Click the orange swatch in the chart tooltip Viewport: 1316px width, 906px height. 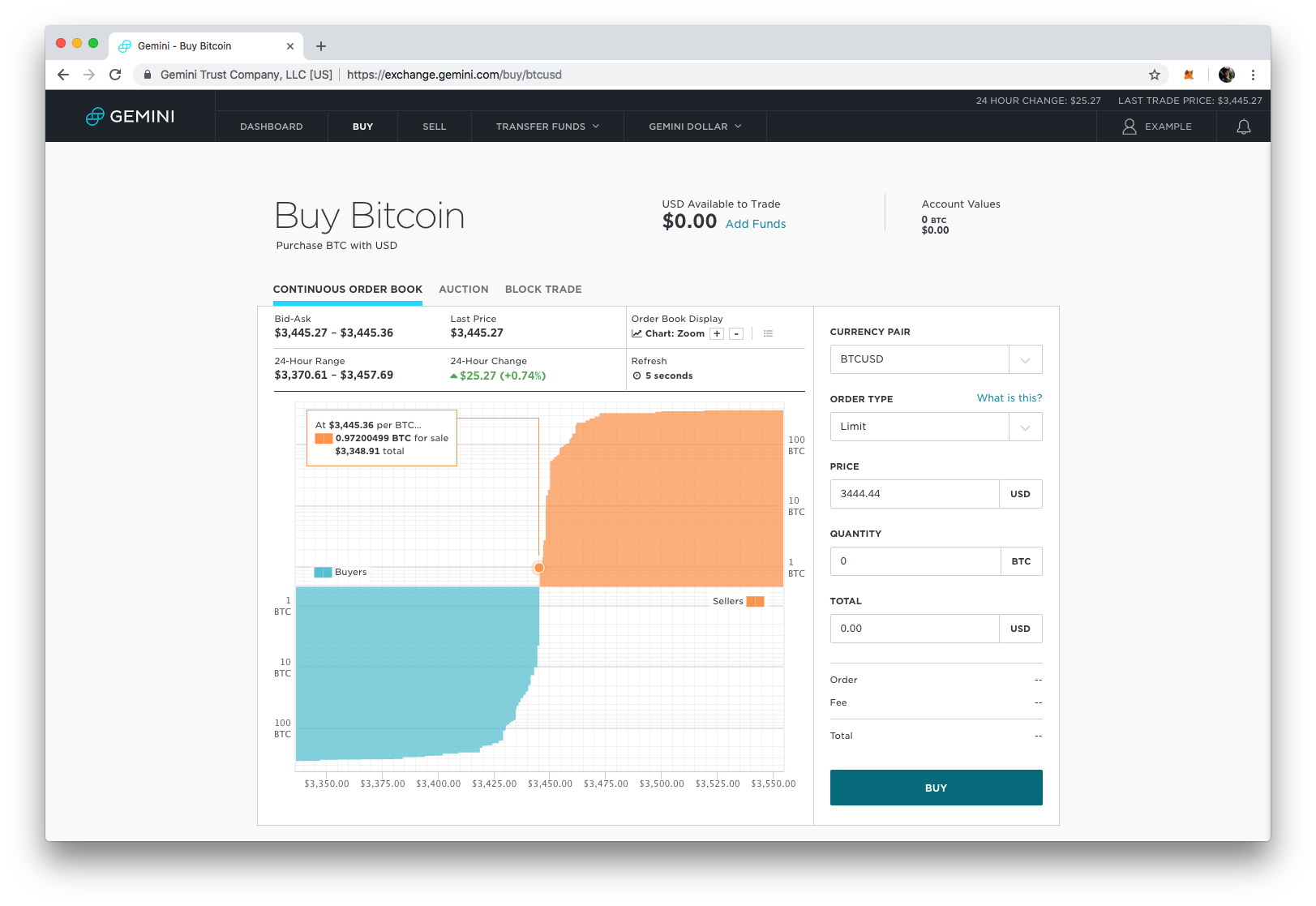pos(324,438)
